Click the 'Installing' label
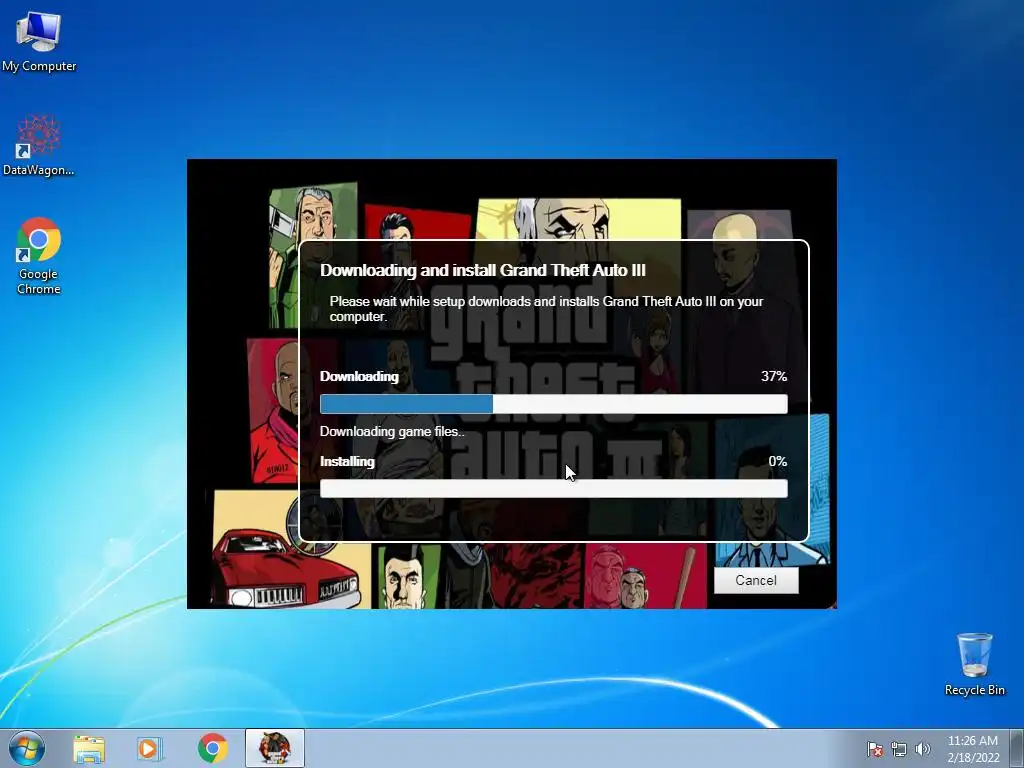1024x768 pixels. pyautogui.click(x=347, y=461)
